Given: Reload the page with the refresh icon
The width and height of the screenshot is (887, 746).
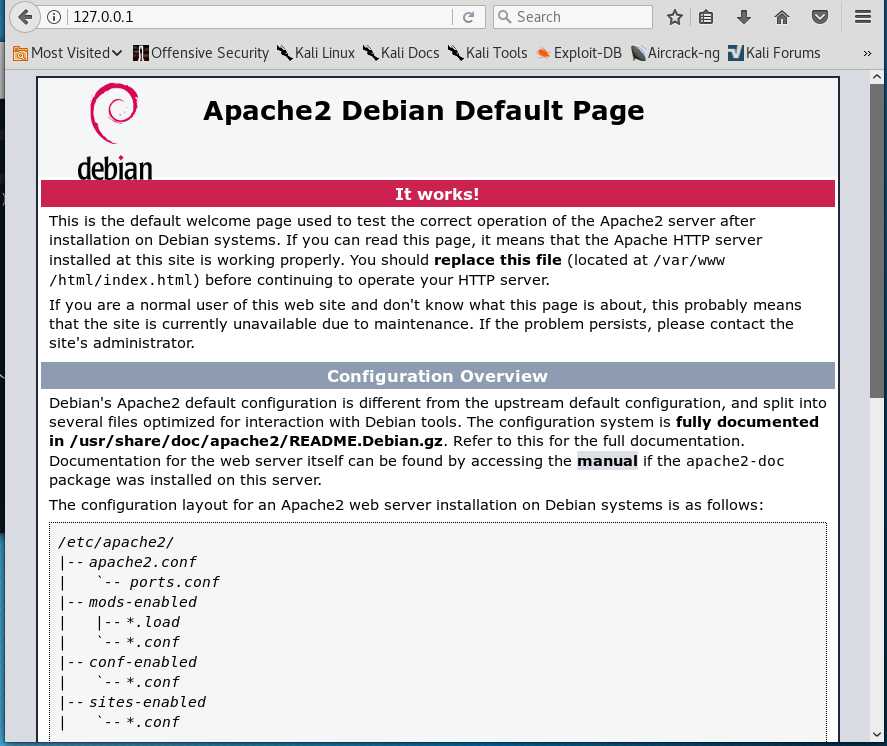Looking at the screenshot, I should (x=468, y=18).
